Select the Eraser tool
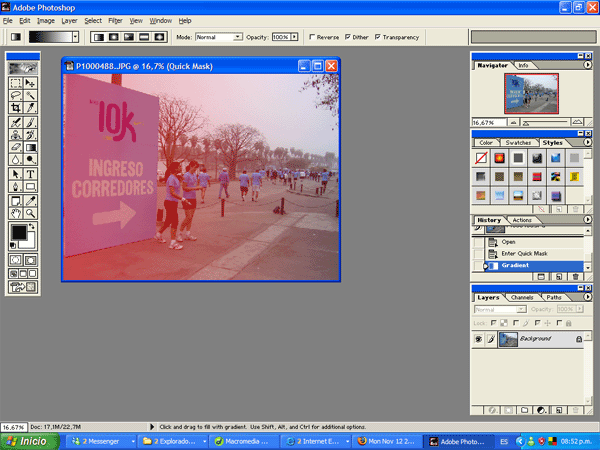The image size is (600, 450). pos(16,147)
